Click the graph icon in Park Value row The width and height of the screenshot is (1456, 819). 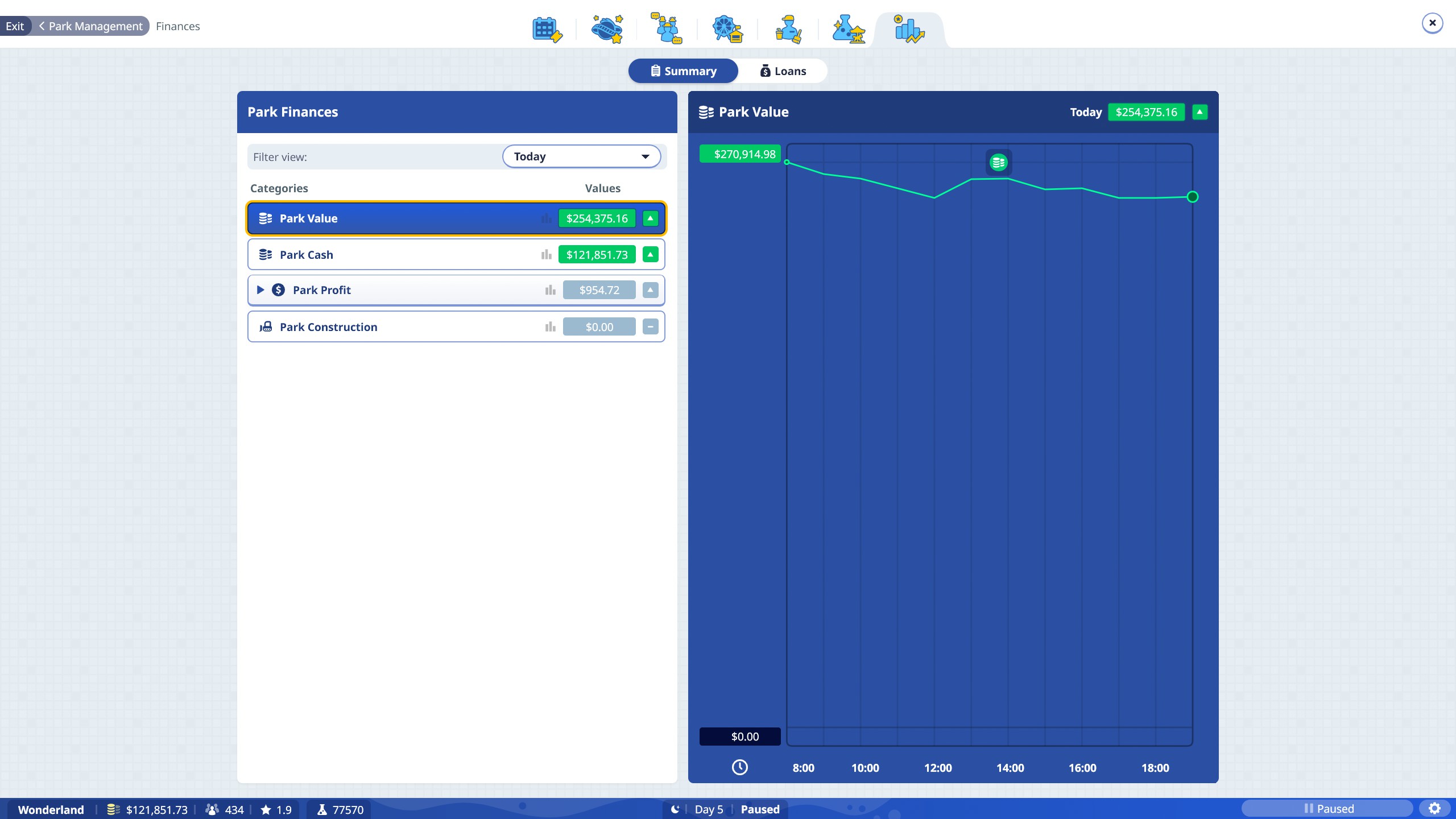547,218
